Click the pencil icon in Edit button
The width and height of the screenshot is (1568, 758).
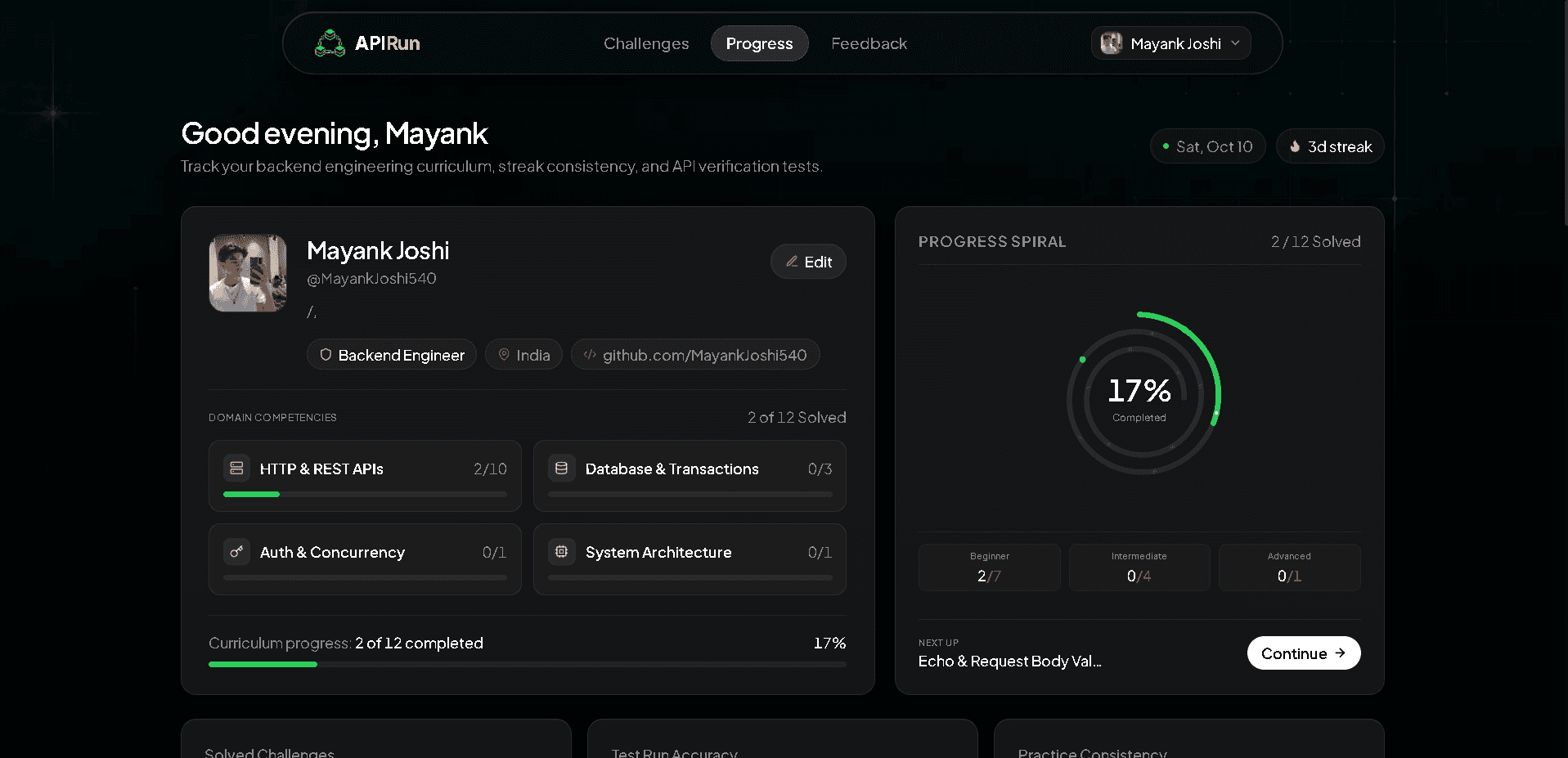[x=792, y=262]
